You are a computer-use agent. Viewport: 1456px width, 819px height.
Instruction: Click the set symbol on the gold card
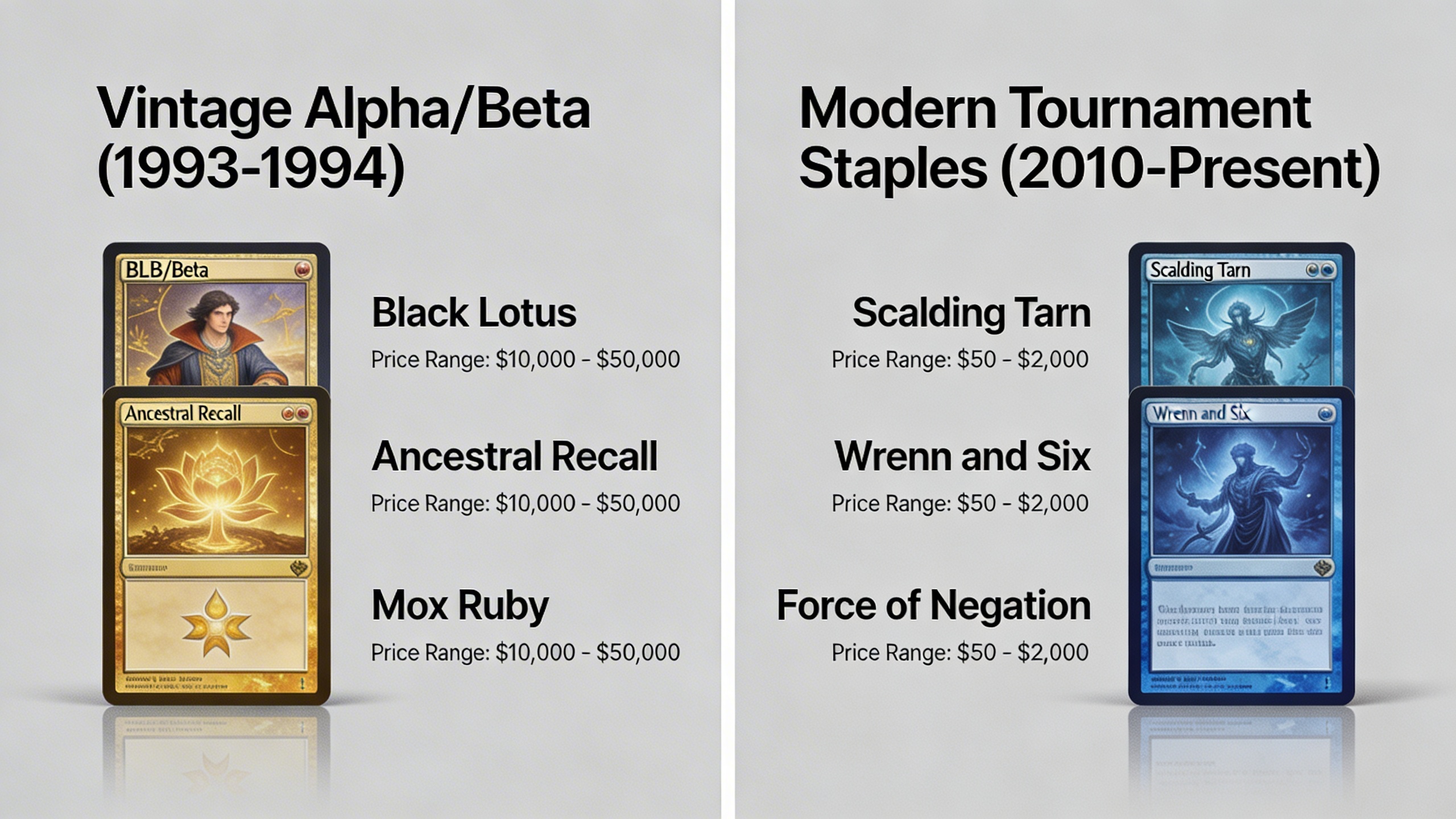pyautogui.click(x=299, y=568)
